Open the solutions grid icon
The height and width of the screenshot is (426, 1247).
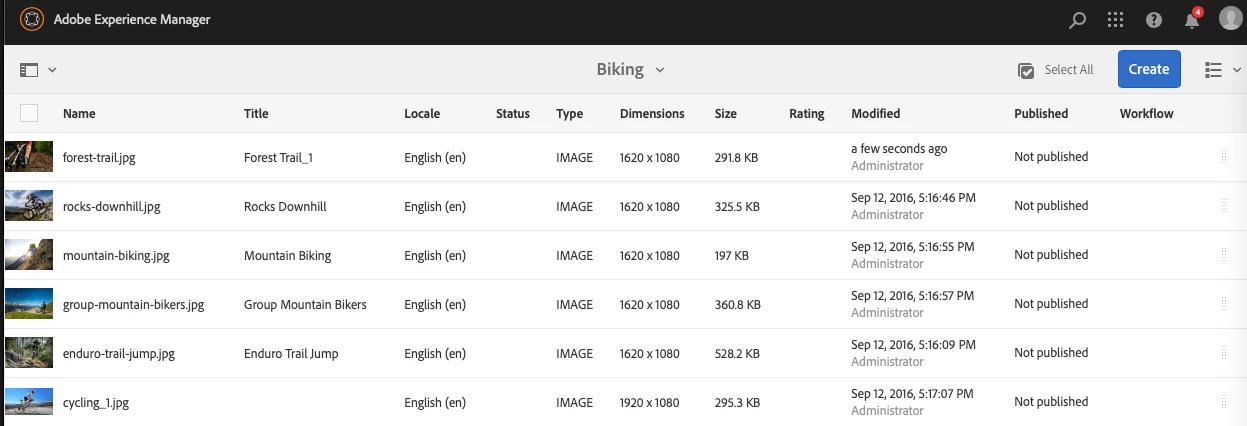coord(1116,20)
